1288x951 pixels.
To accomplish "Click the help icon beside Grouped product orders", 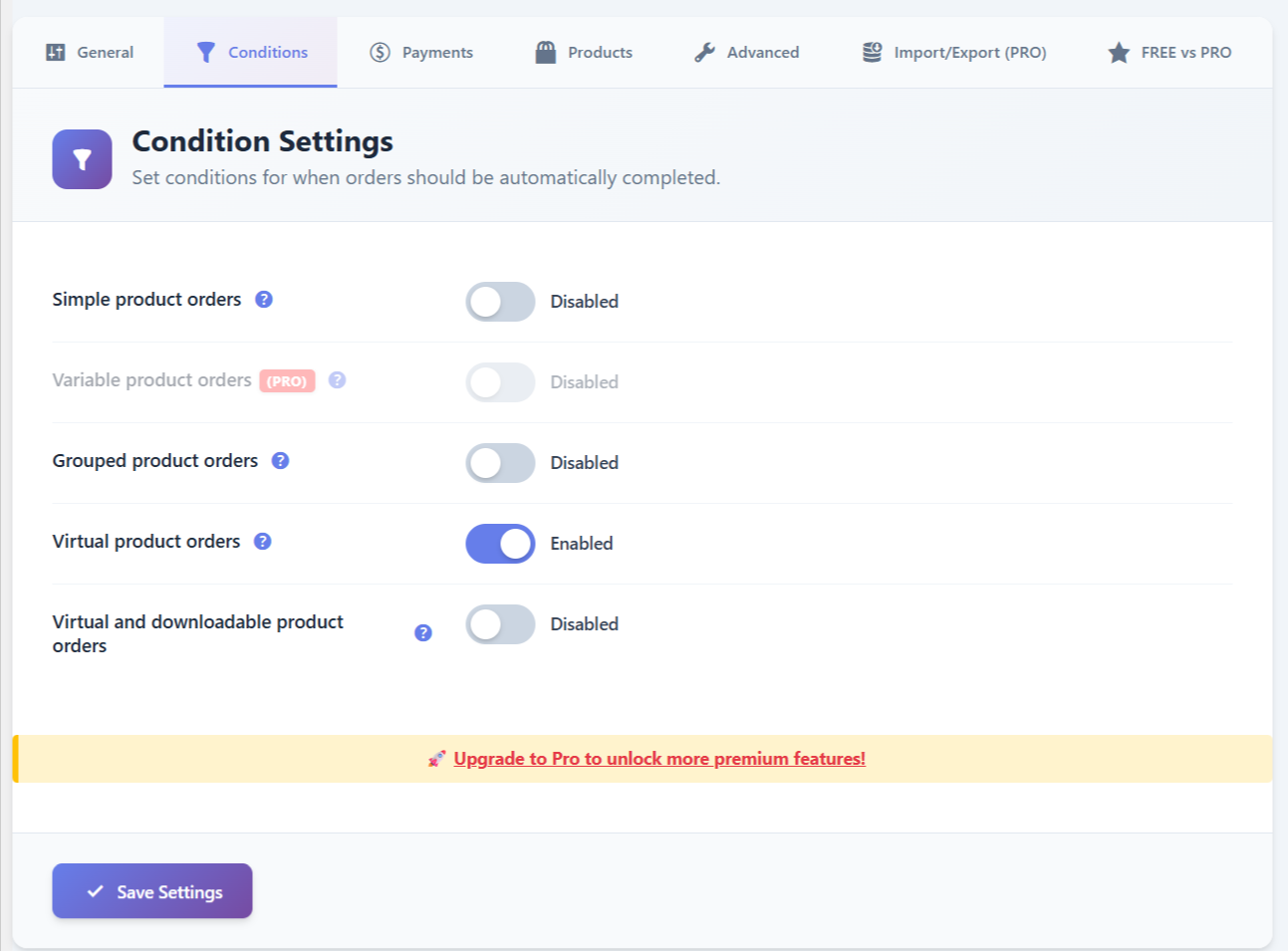I will (281, 461).
